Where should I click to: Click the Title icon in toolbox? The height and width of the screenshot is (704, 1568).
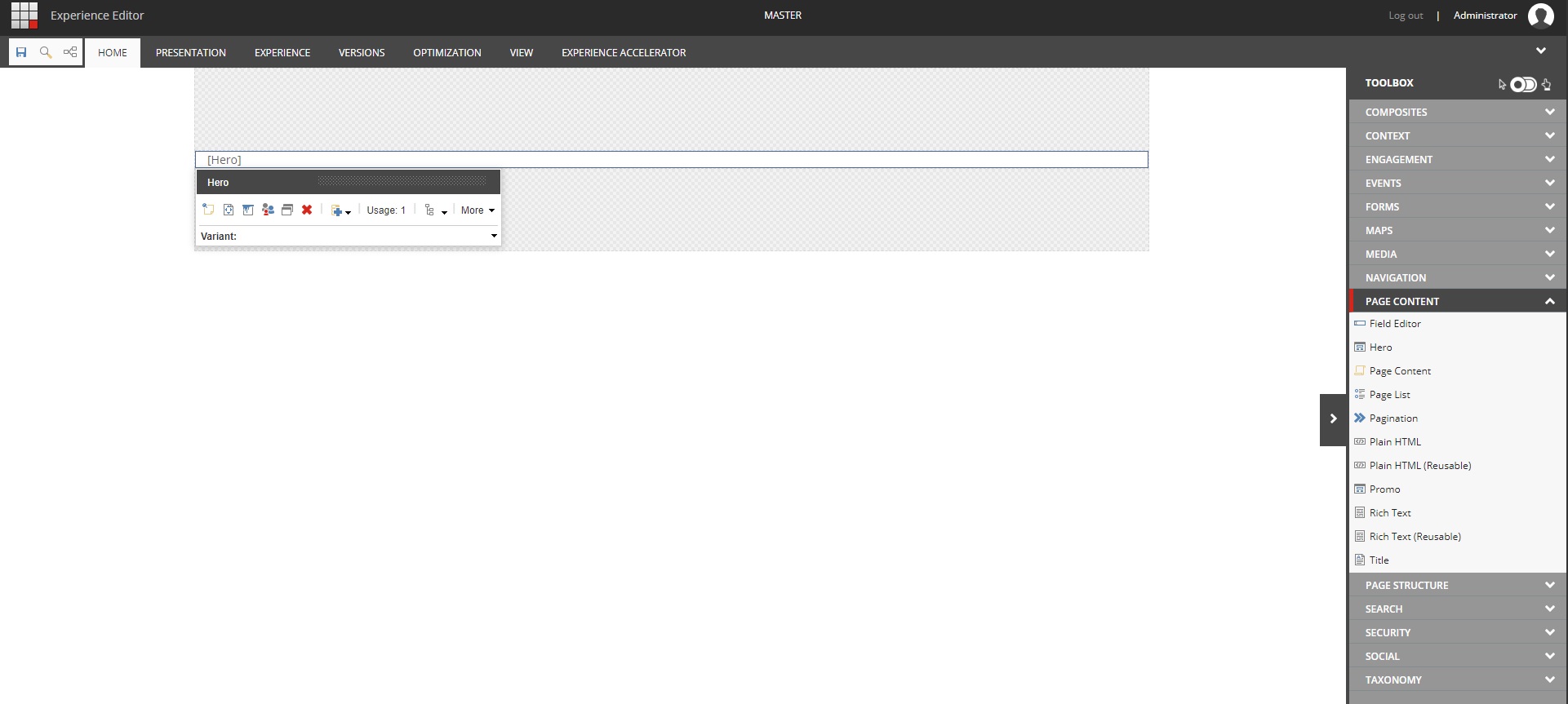[x=1360, y=560]
